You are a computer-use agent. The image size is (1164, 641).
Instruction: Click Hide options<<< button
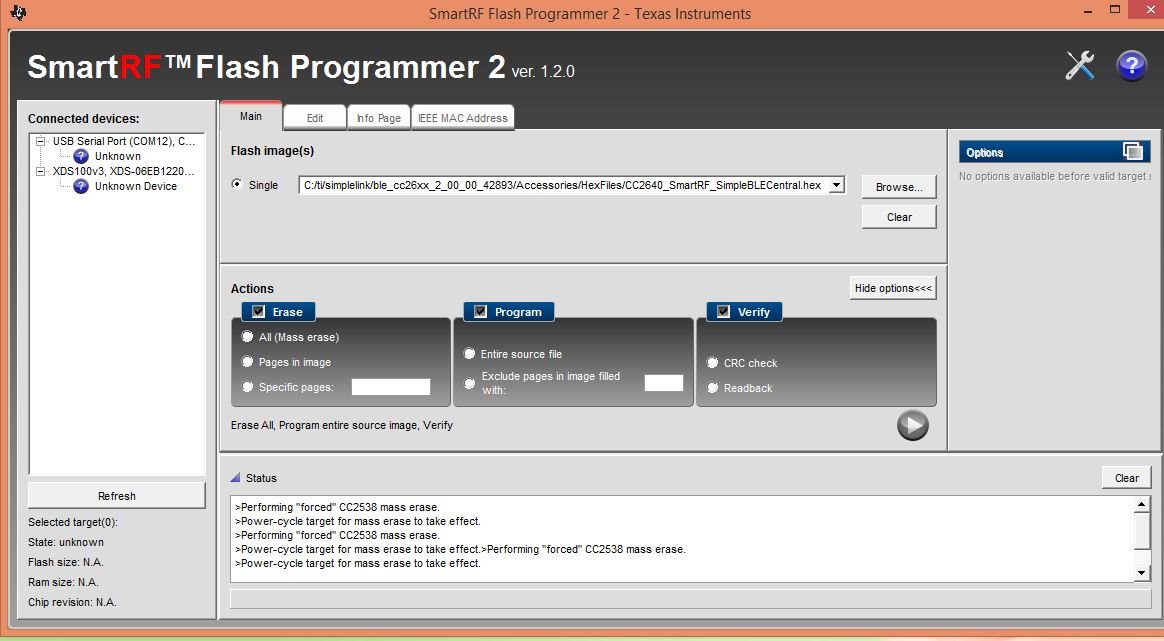pos(893,288)
